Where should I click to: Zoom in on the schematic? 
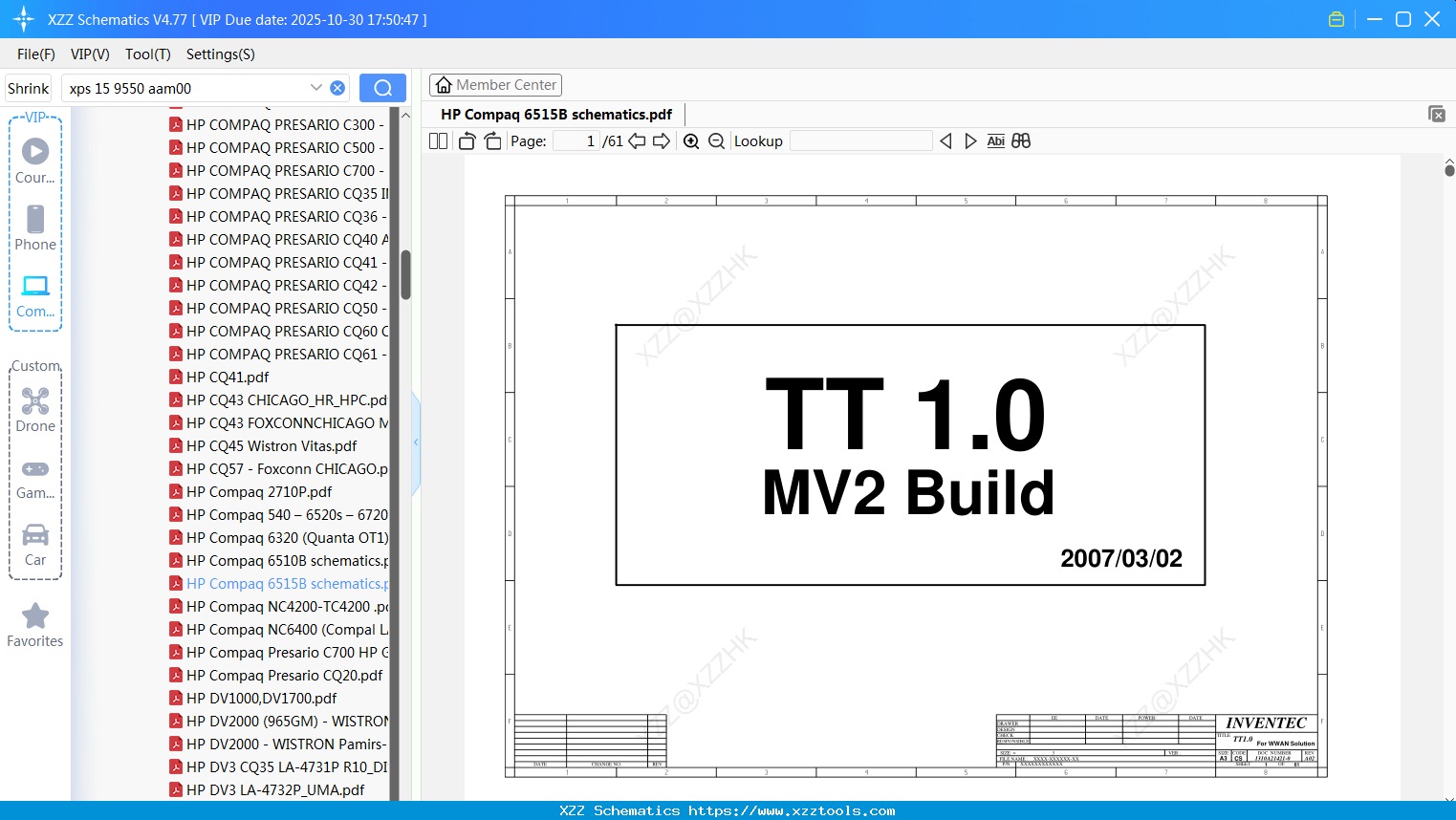point(691,141)
